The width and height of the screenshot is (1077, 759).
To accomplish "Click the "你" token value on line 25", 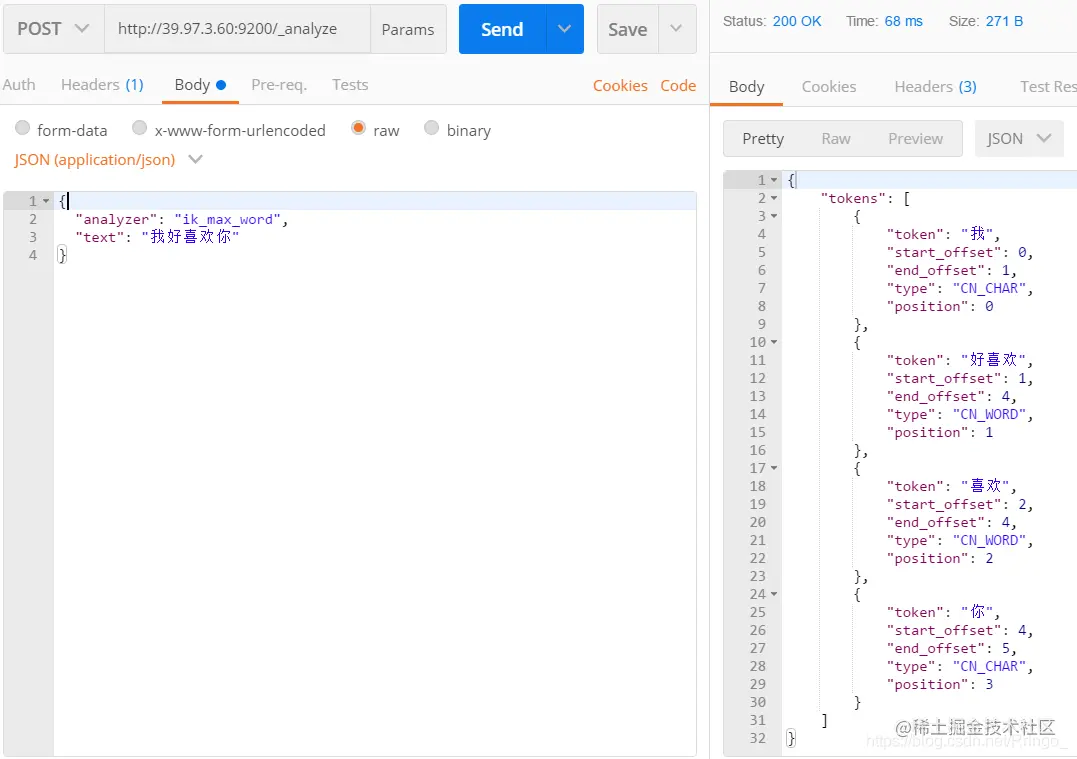I will pyautogui.click(x=977, y=612).
